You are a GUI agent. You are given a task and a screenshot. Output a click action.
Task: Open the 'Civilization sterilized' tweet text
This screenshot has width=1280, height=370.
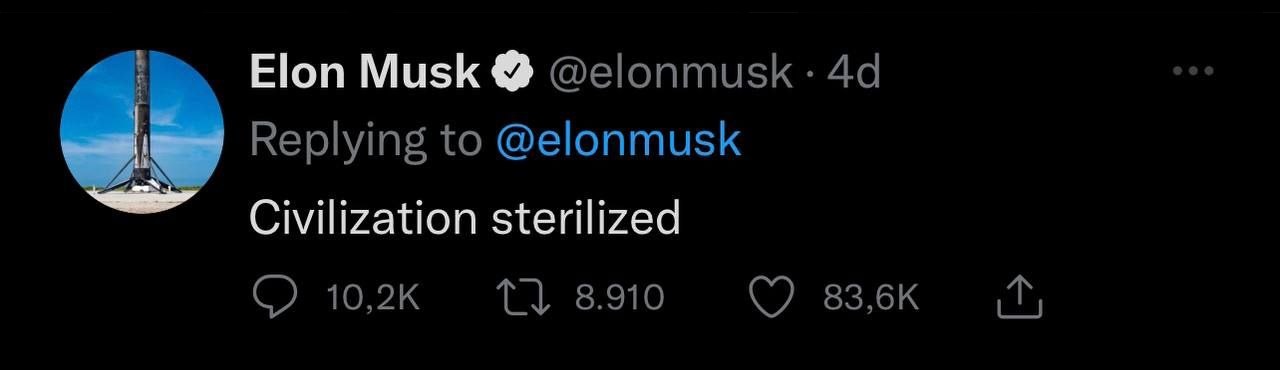click(x=465, y=218)
